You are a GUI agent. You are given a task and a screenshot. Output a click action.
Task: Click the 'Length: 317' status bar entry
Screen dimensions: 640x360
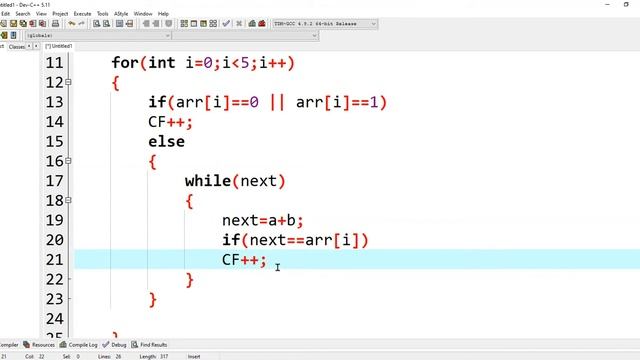(x=153, y=356)
